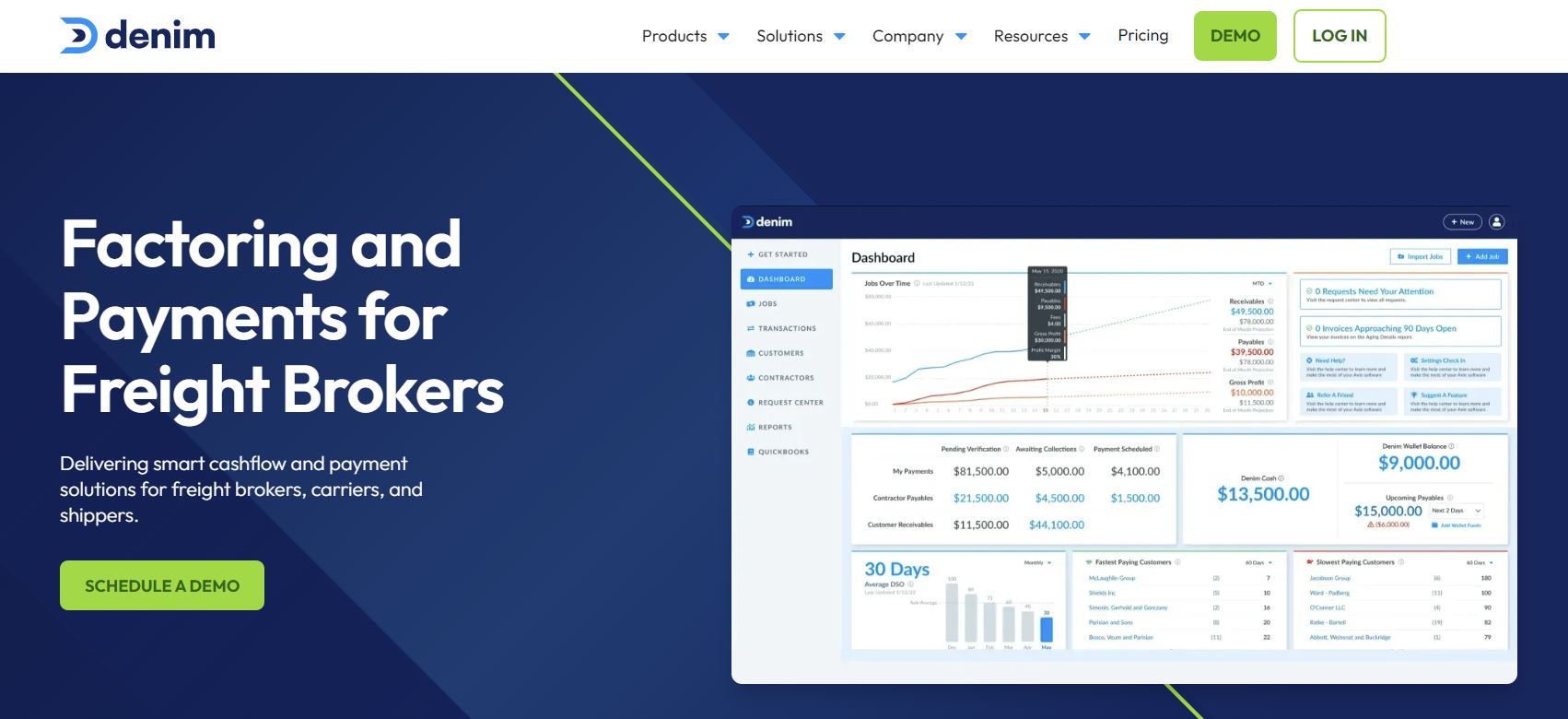
Task: Open the Need Help? card
Action: tap(1349, 367)
